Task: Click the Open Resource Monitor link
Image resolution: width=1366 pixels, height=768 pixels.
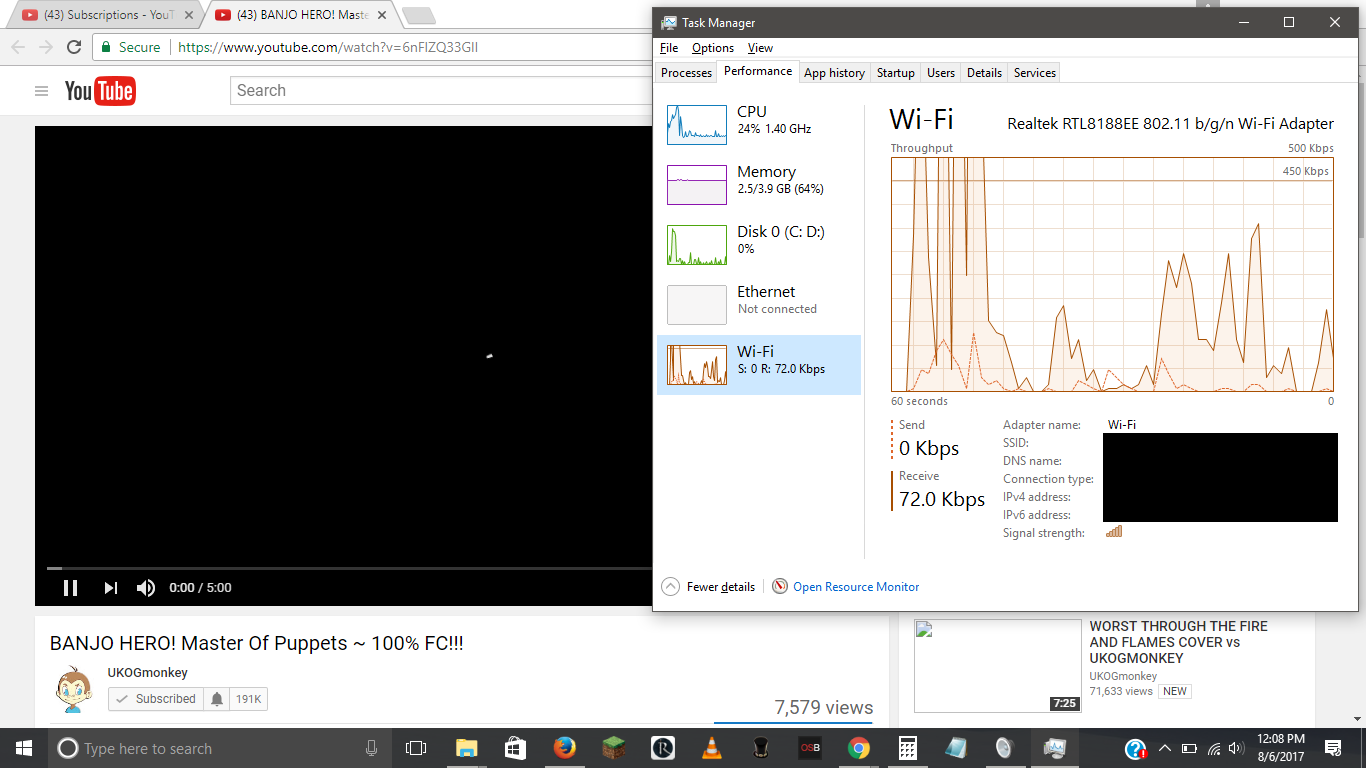Action: (855, 587)
